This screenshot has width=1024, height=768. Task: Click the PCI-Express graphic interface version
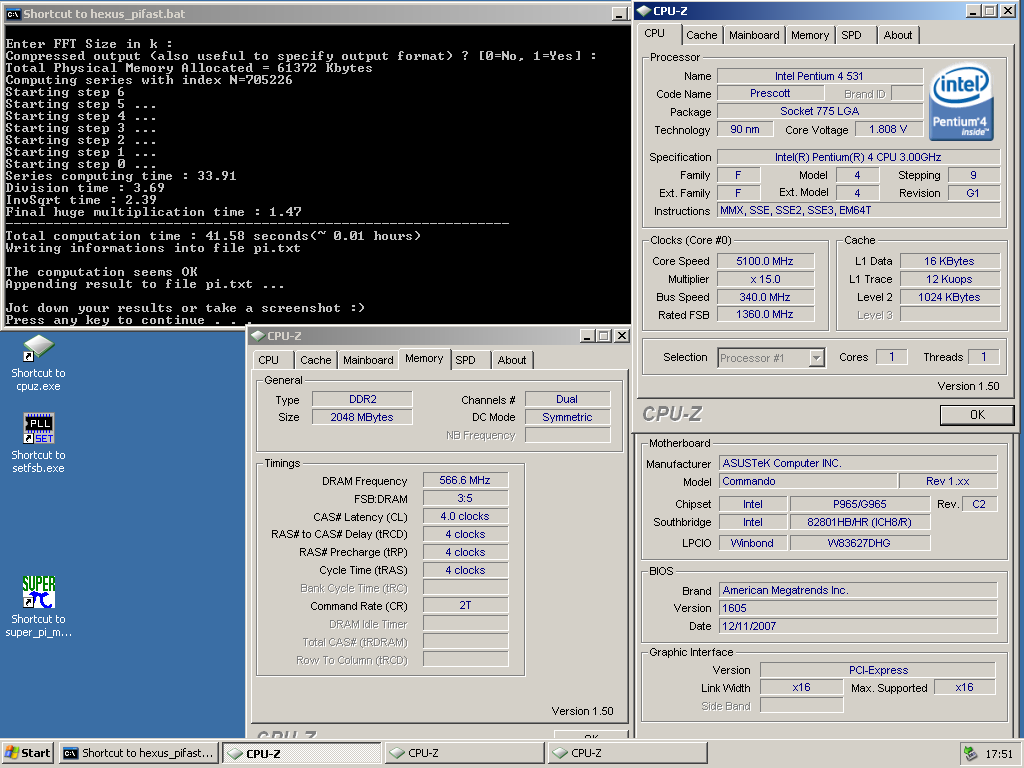tap(878, 670)
